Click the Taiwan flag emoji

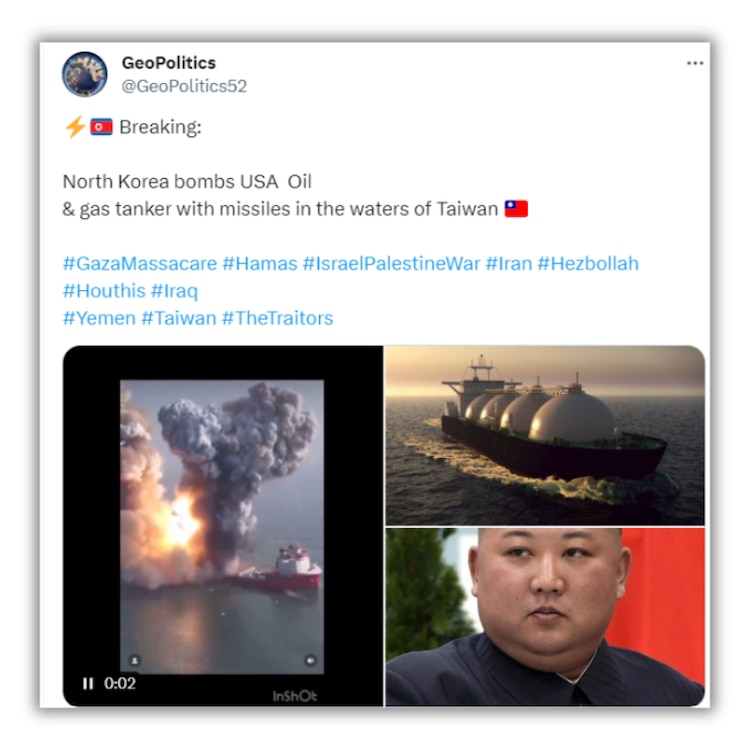click(516, 209)
